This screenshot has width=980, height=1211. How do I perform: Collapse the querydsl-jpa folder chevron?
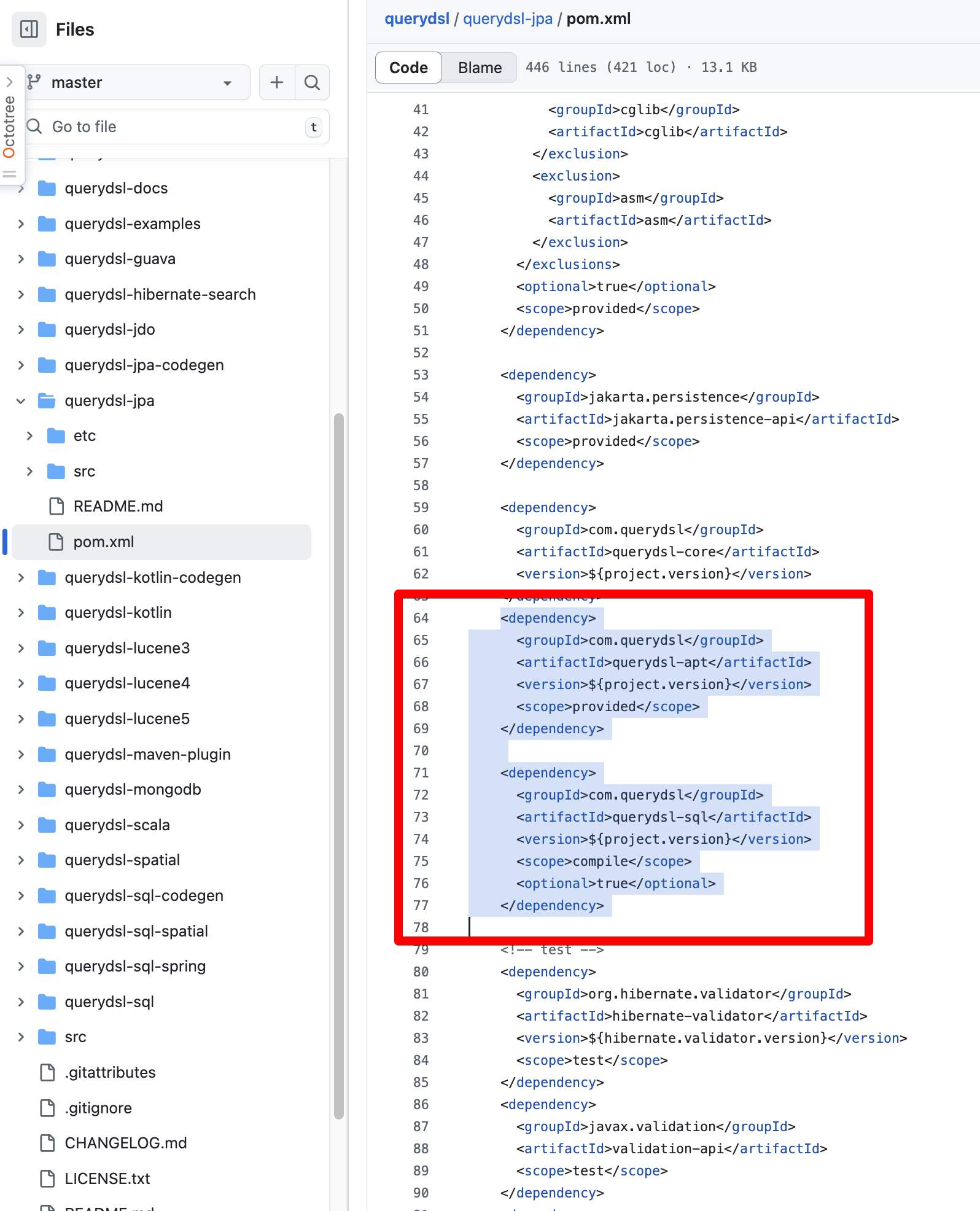tap(21, 401)
